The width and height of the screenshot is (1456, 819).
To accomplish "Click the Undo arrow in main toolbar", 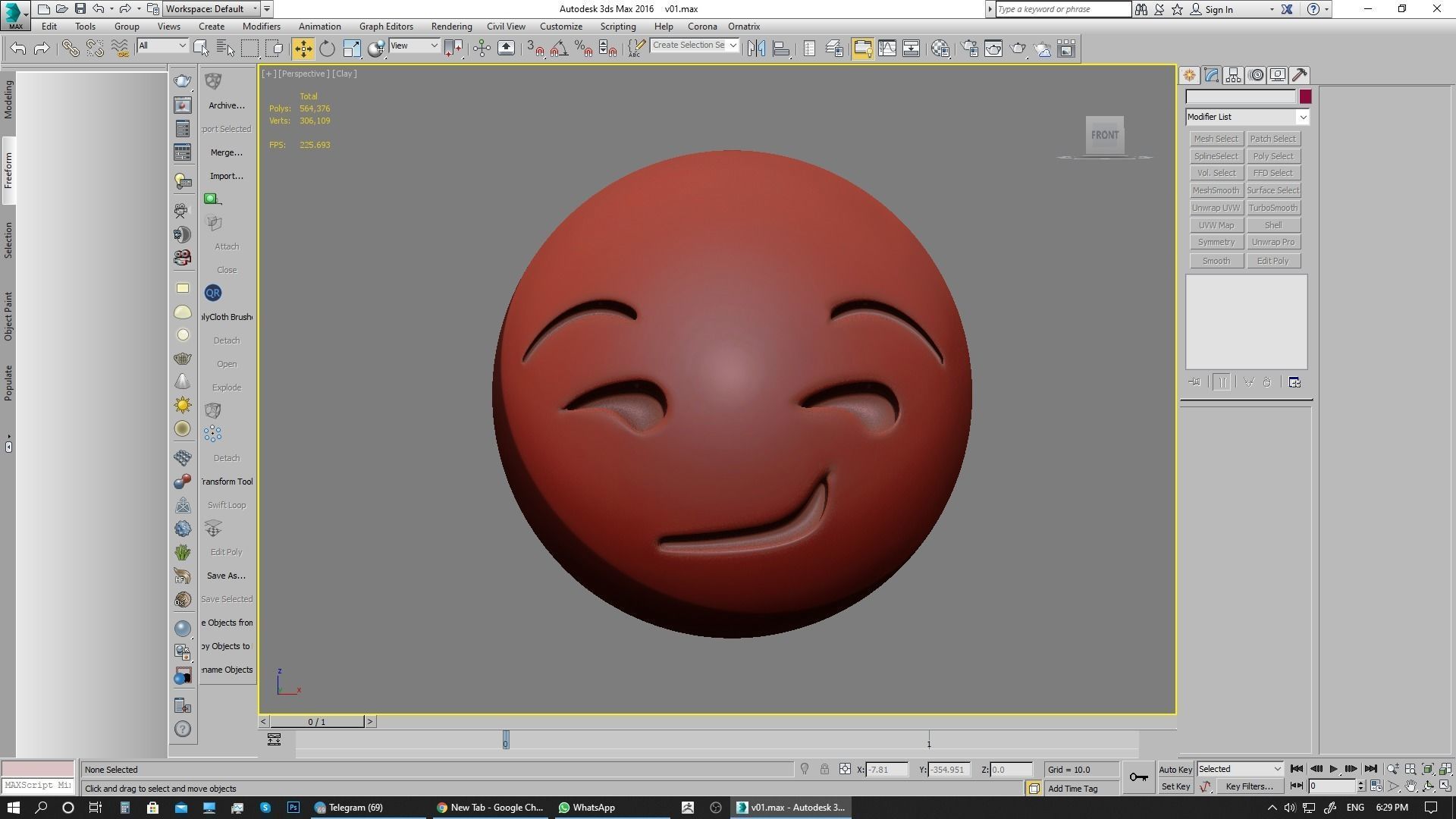I will [18, 49].
